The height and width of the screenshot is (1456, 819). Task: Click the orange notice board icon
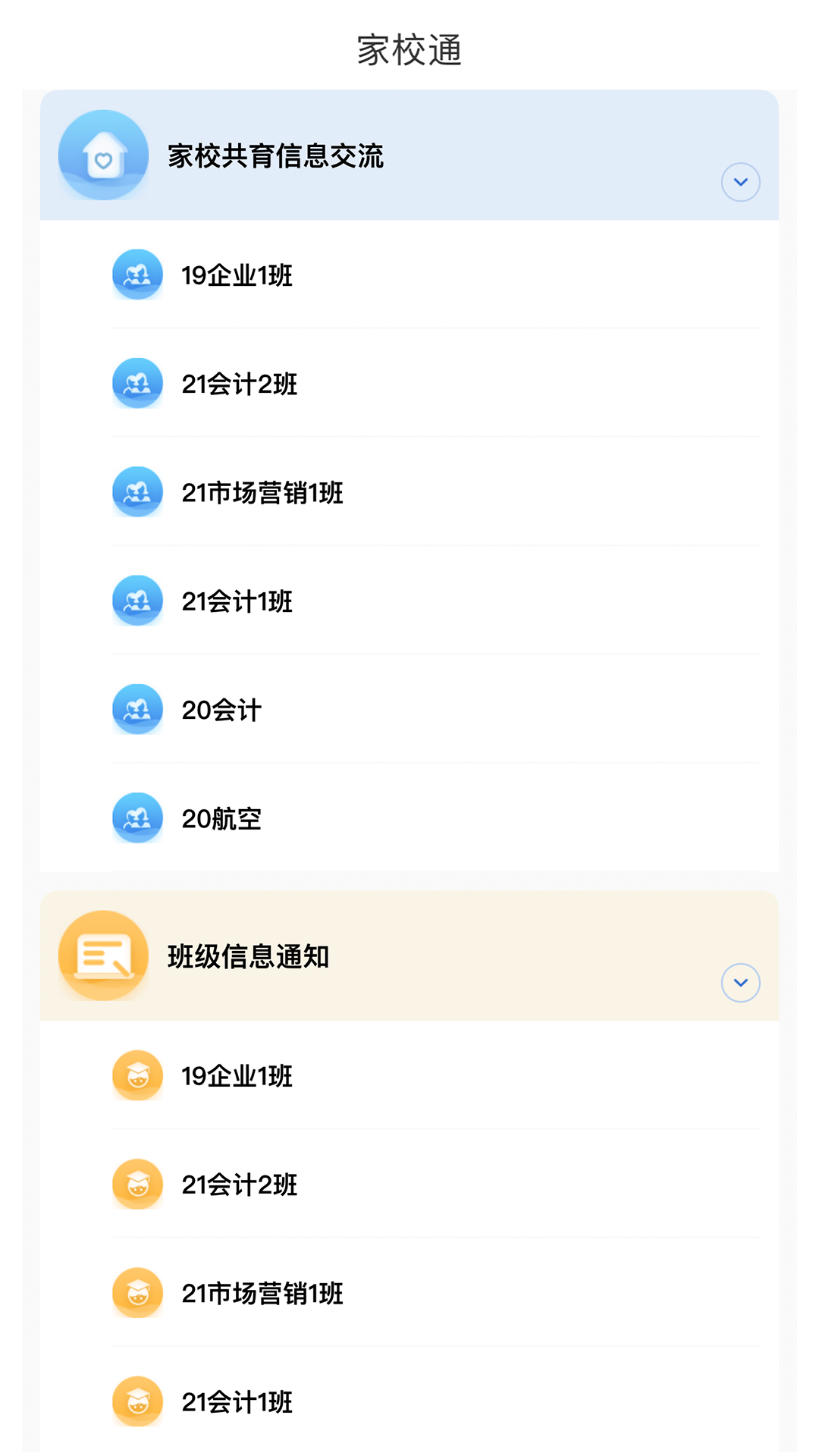[103, 955]
